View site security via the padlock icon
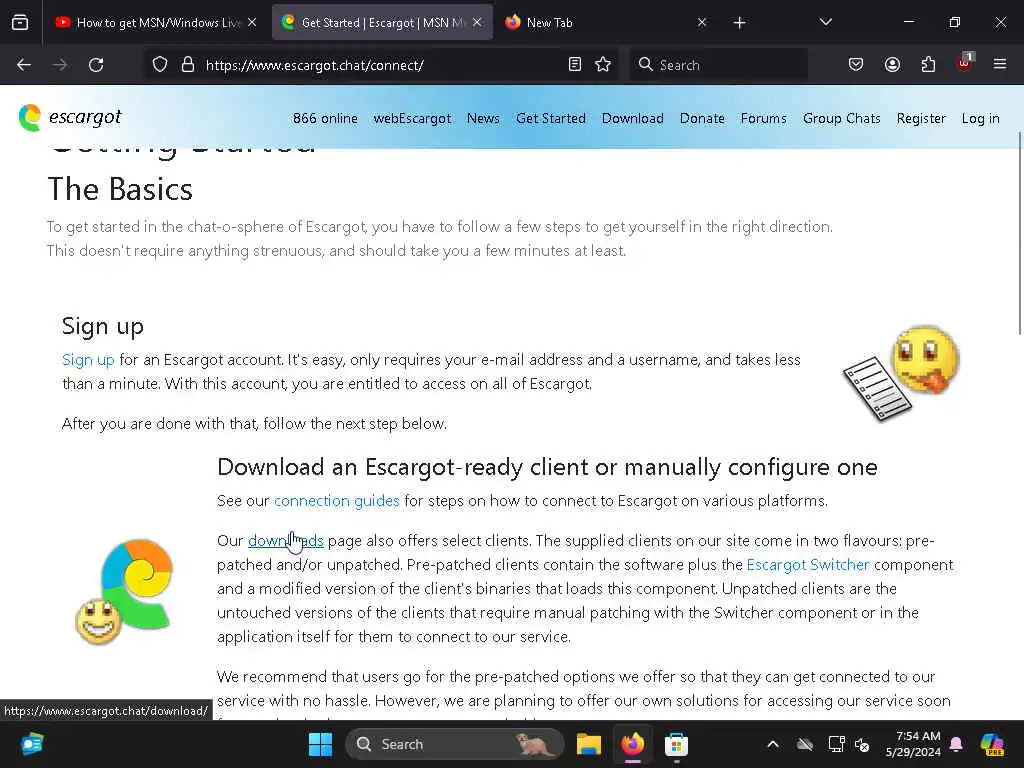Image resolution: width=1024 pixels, height=768 pixels. (x=188, y=65)
